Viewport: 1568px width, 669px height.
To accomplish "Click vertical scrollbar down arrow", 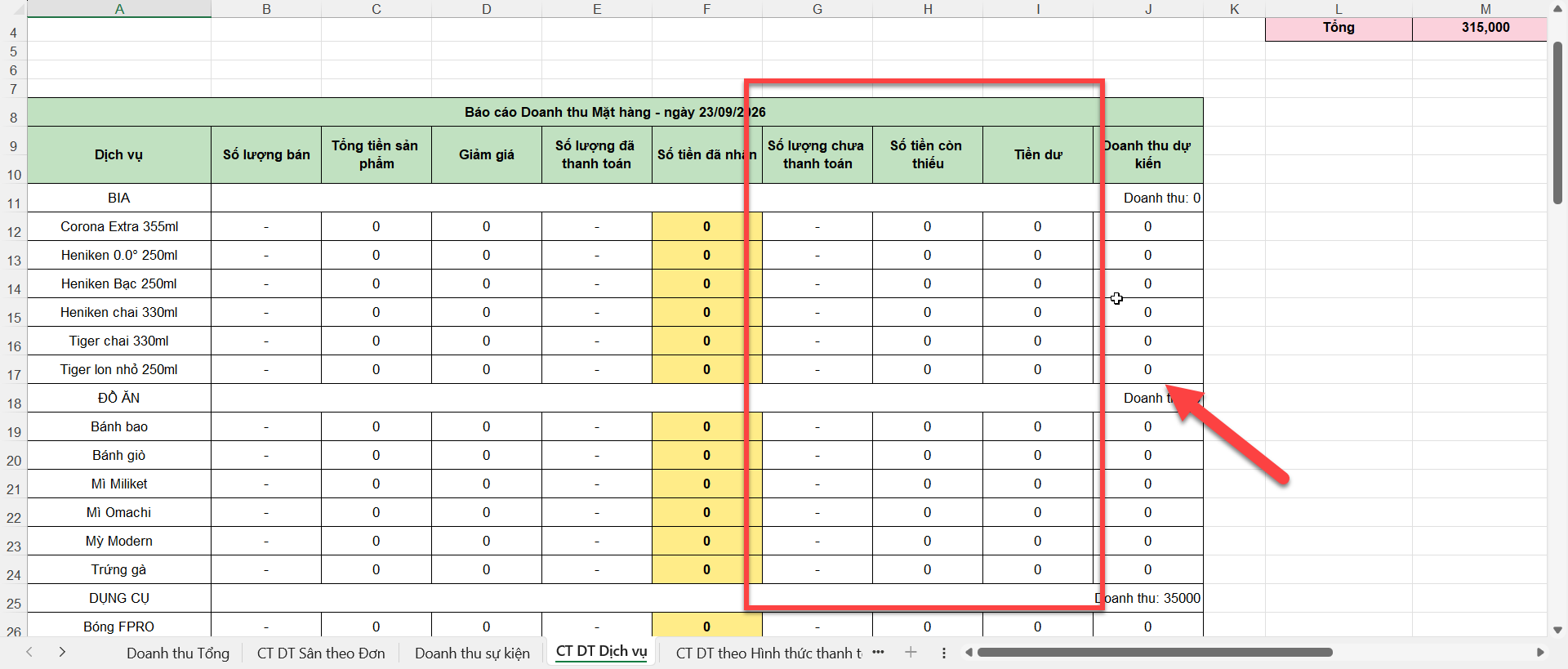I will tap(1557, 630).
